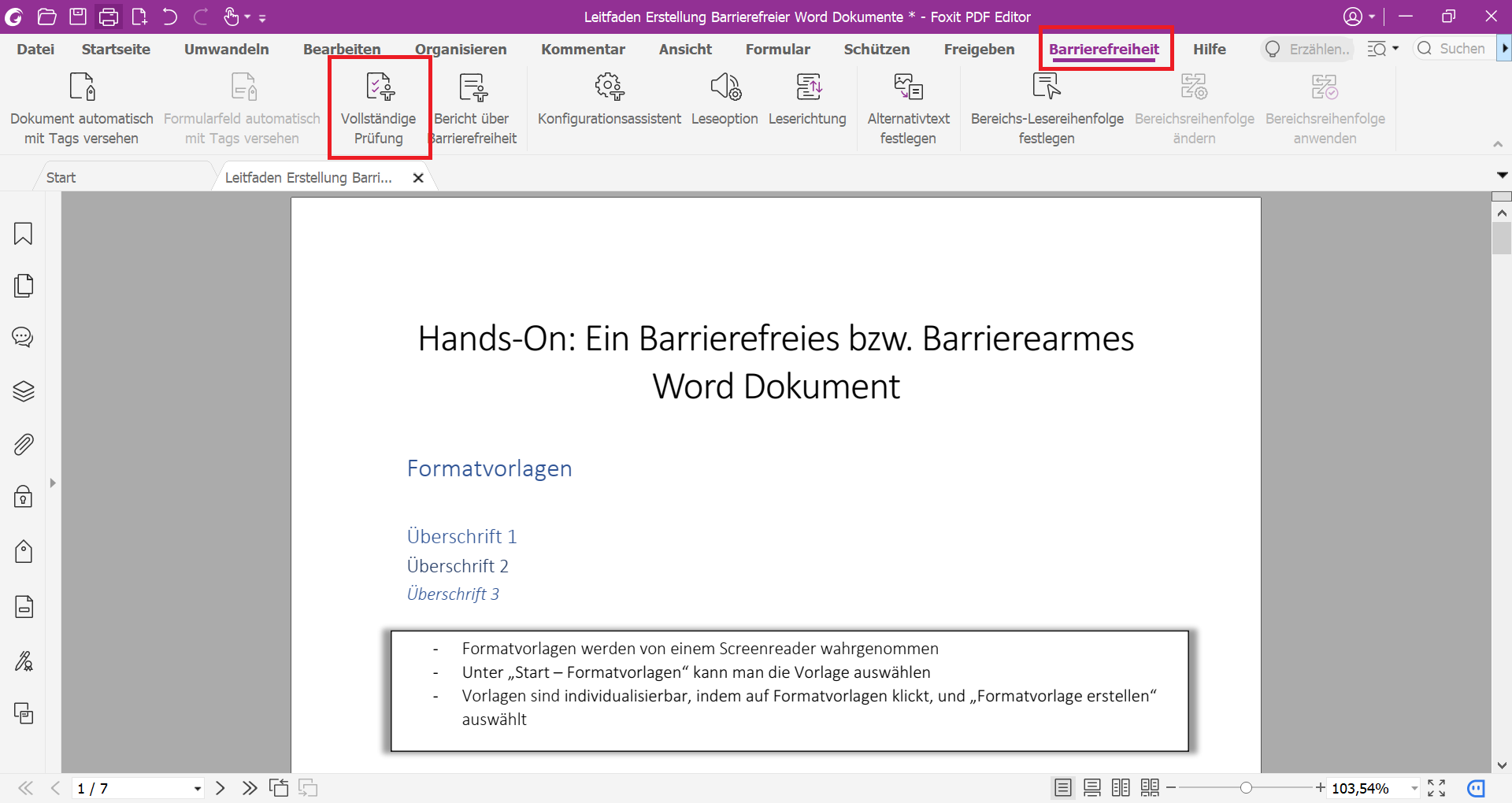The width and height of the screenshot is (1512, 803).
Task: Open the Print dialog via toolbar icon
Action: click(x=108, y=17)
